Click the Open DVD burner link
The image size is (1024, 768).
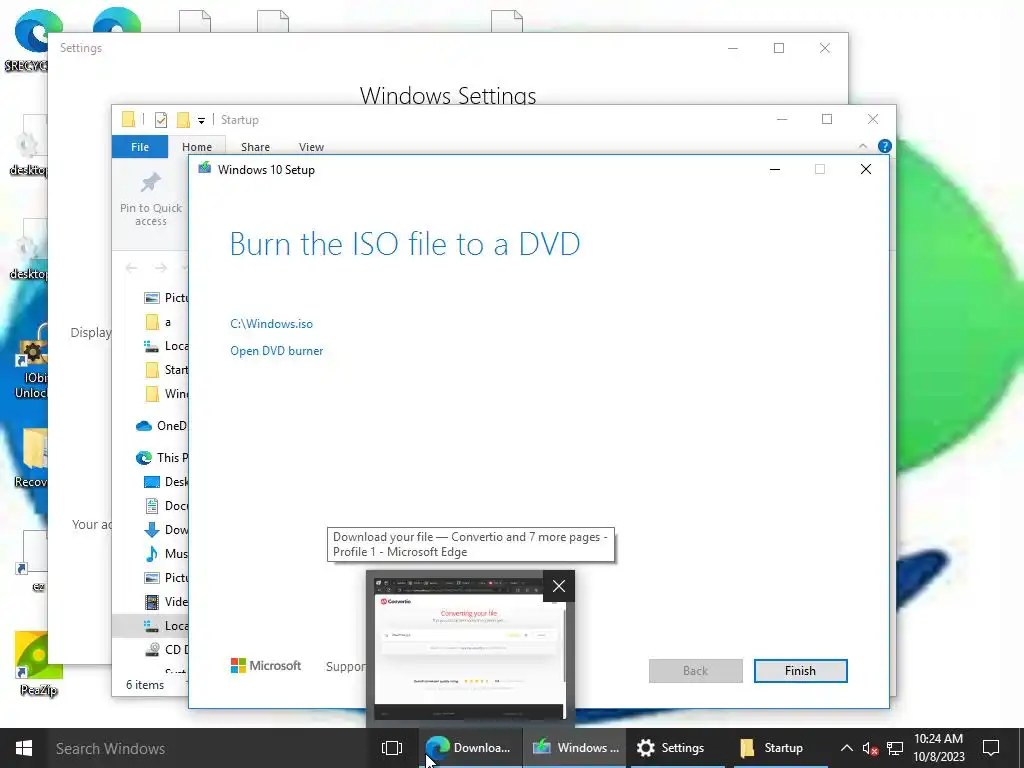click(x=276, y=351)
